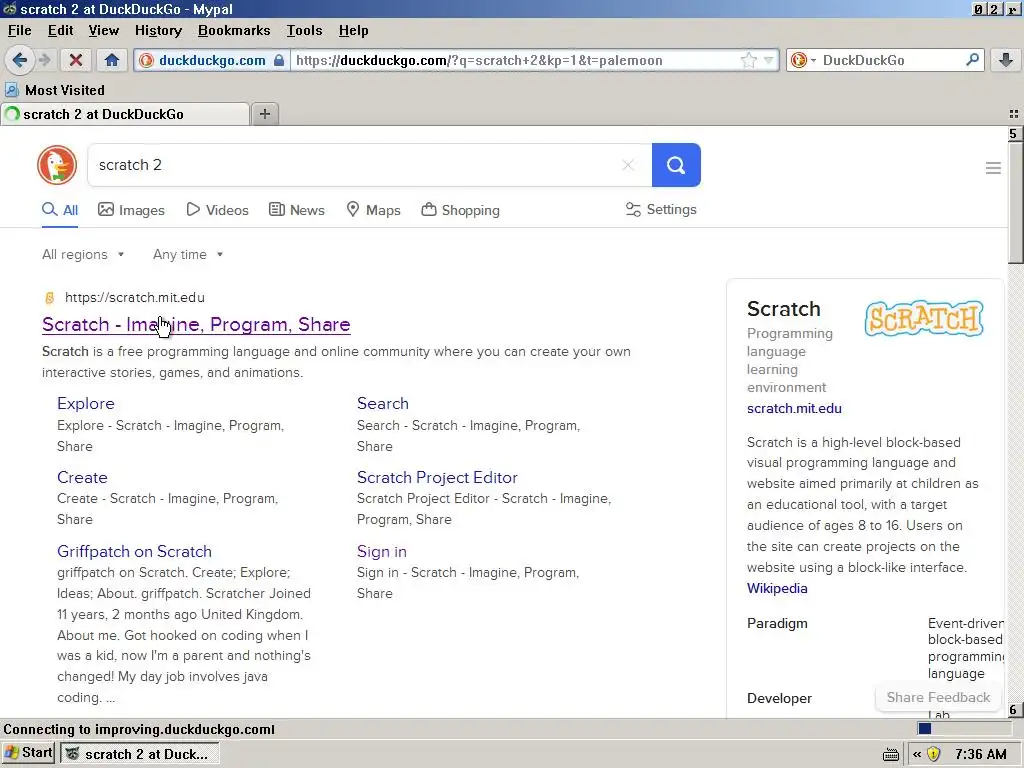Open 'Scratch - Imagine, Program, Share' result
This screenshot has width=1024, height=768.
pyautogui.click(x=196, y=325)
